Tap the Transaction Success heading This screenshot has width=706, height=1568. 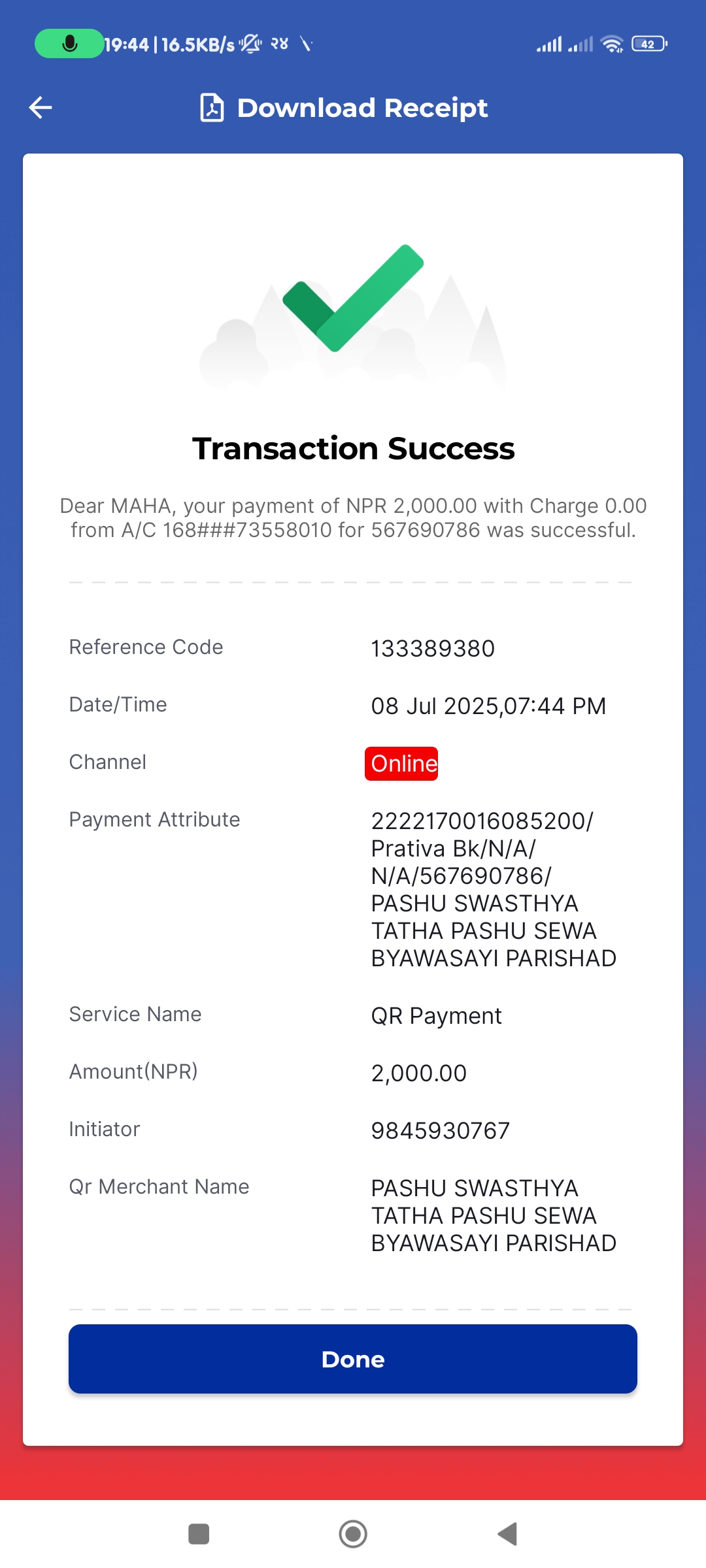click(353, 449)
